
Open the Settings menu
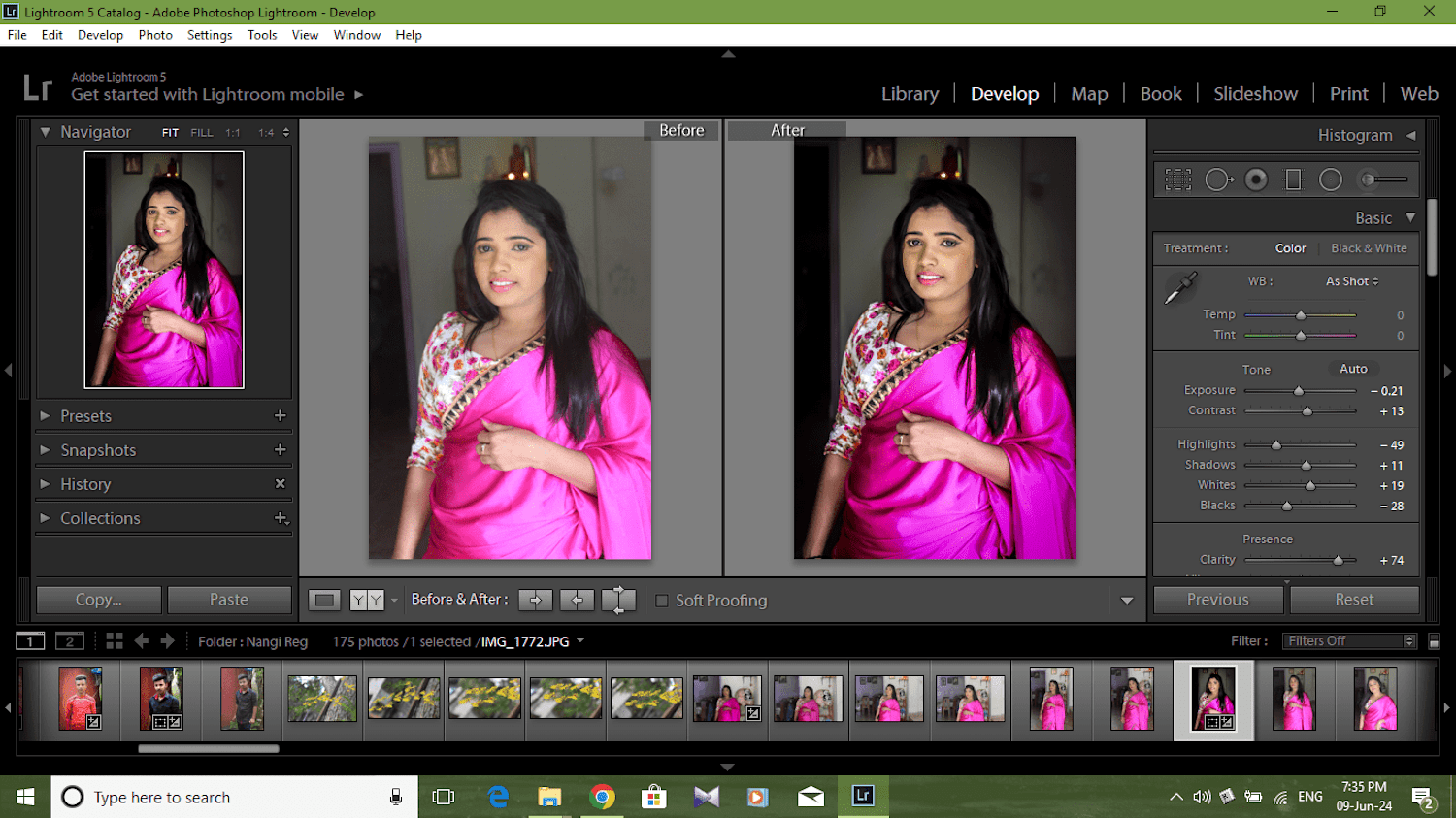pyautogui.click(x=210, y=35)
